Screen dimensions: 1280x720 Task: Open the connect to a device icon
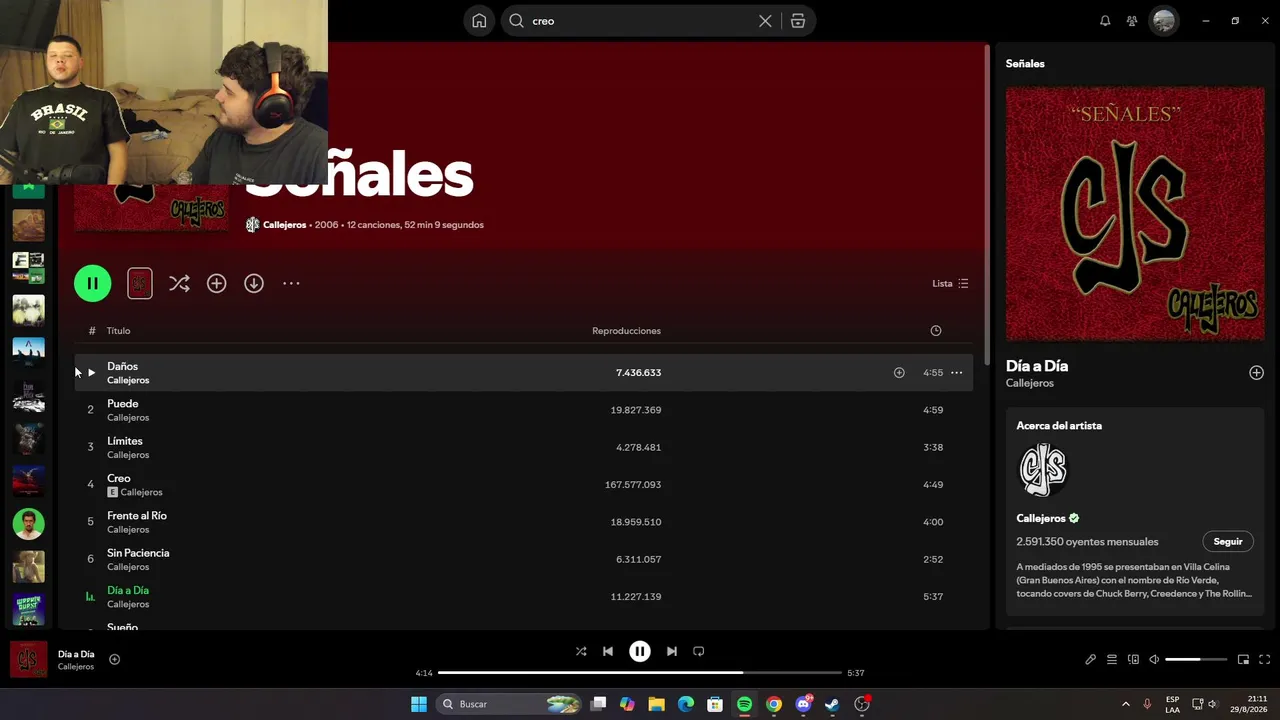pyautogui.click(x=1133, y=660)
